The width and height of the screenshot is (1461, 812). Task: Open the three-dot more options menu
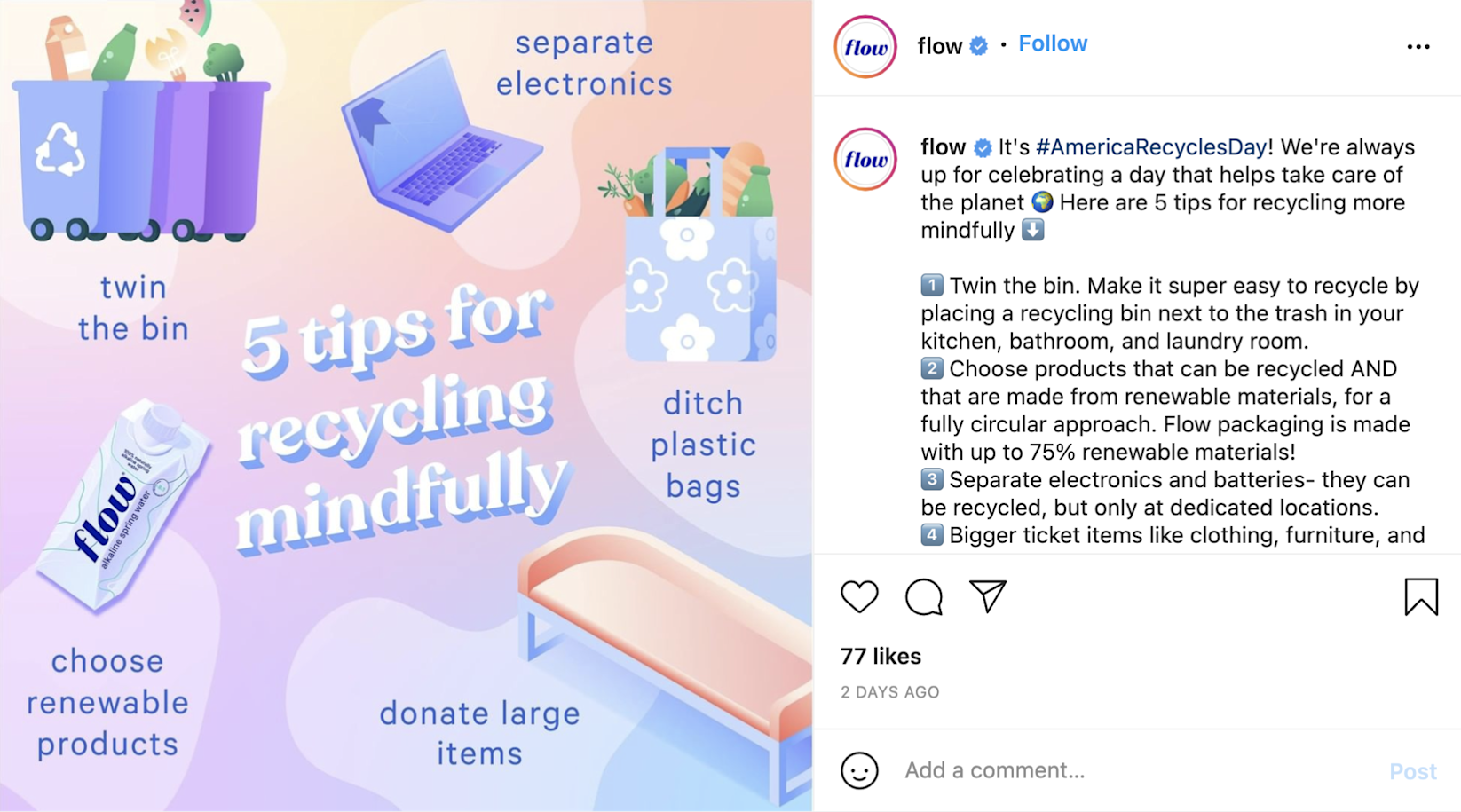(1418, 46)
